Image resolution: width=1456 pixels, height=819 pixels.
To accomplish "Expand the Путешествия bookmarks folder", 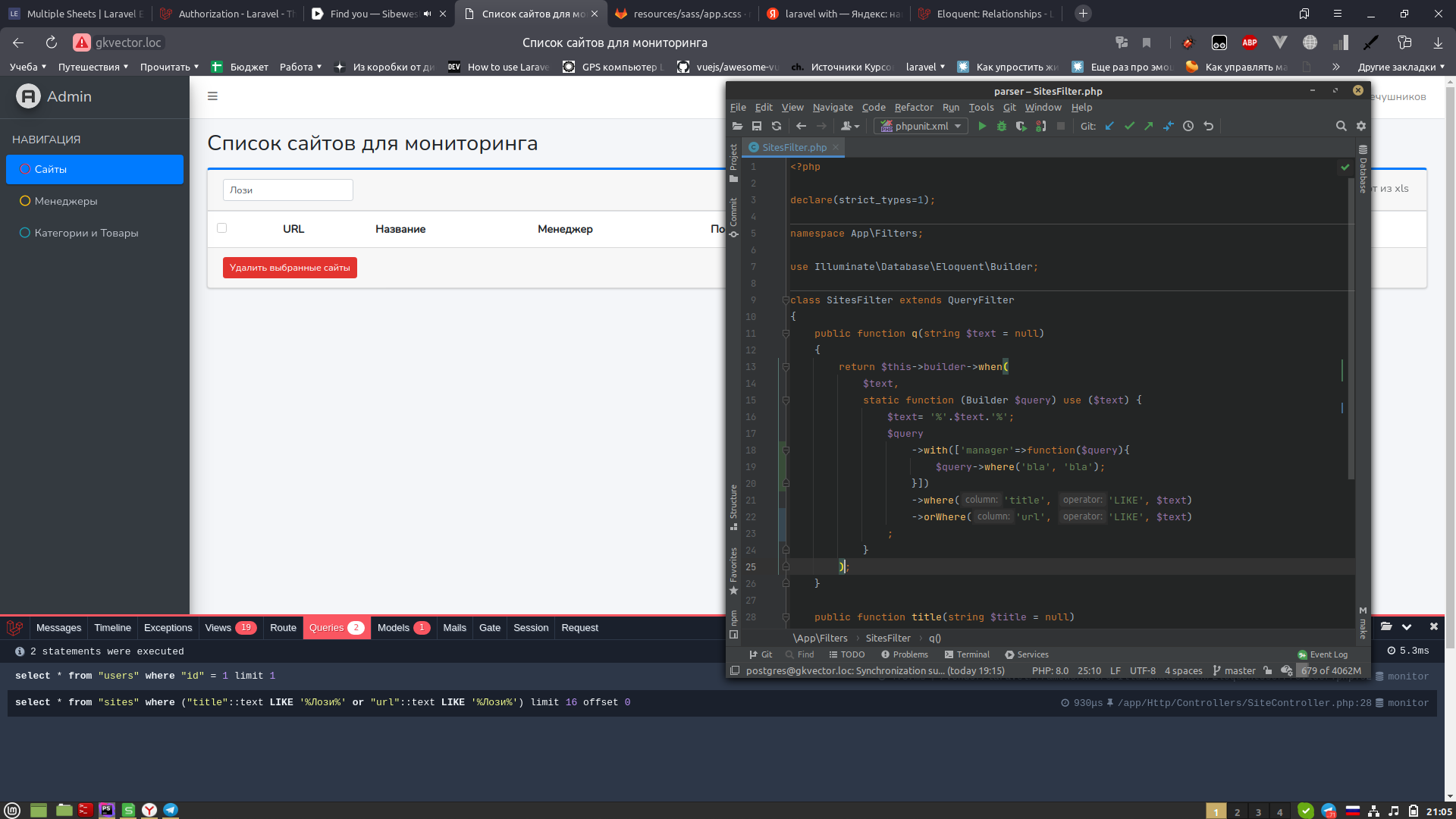I will (x=93, y=67).
